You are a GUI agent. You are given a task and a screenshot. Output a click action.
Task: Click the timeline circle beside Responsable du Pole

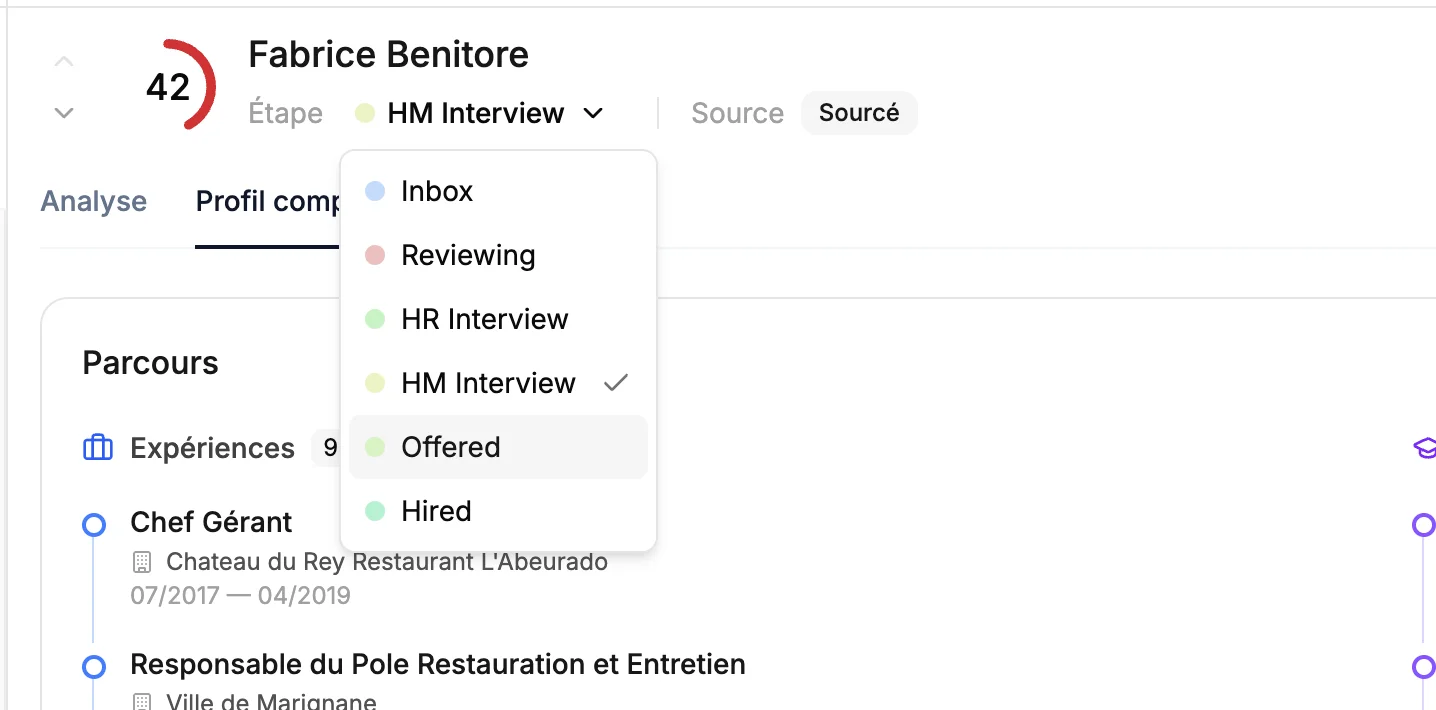pos(94,666)
